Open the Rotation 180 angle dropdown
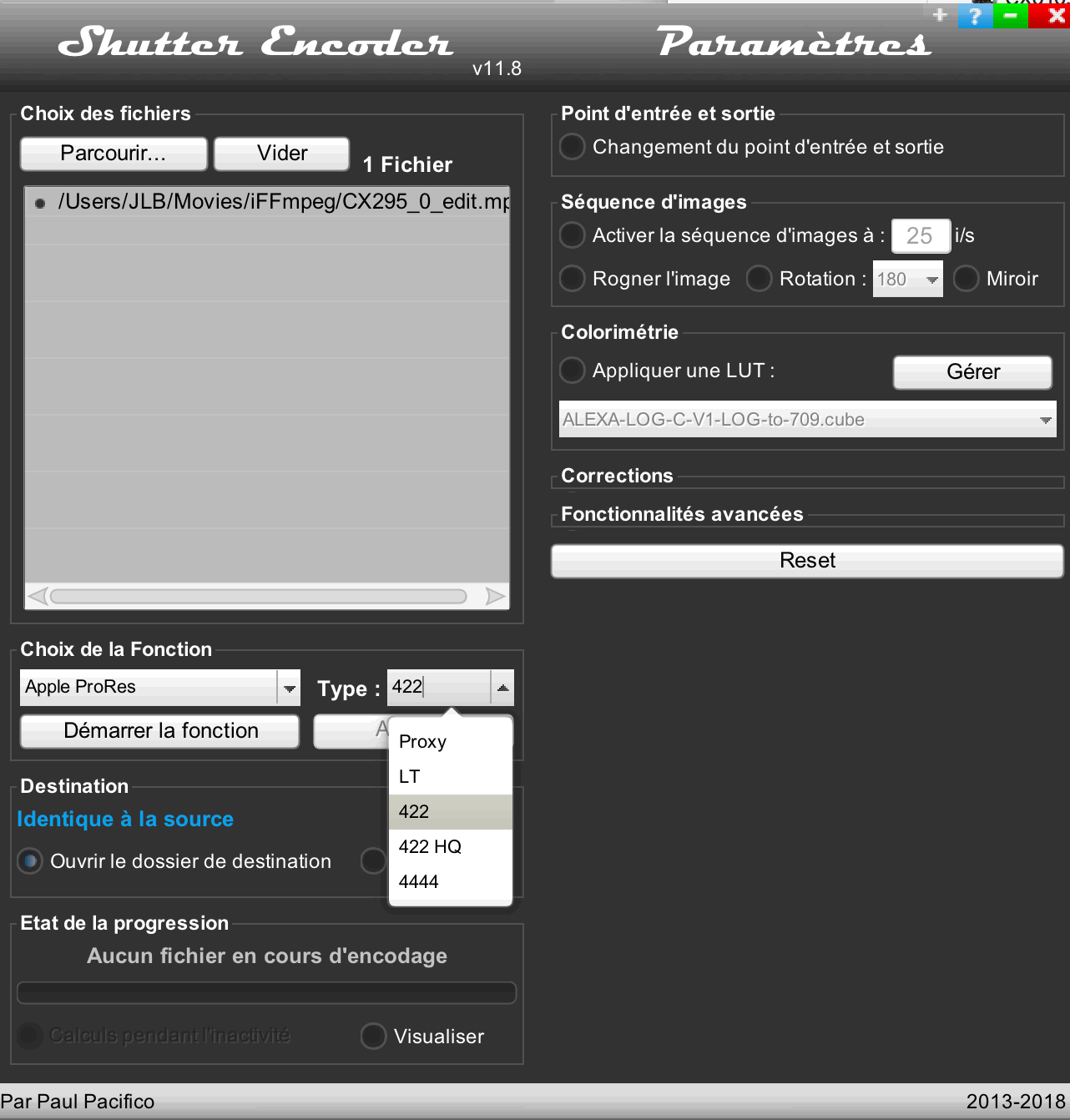This screenshot has width=1070, height=1120. (x=908, y=279)
